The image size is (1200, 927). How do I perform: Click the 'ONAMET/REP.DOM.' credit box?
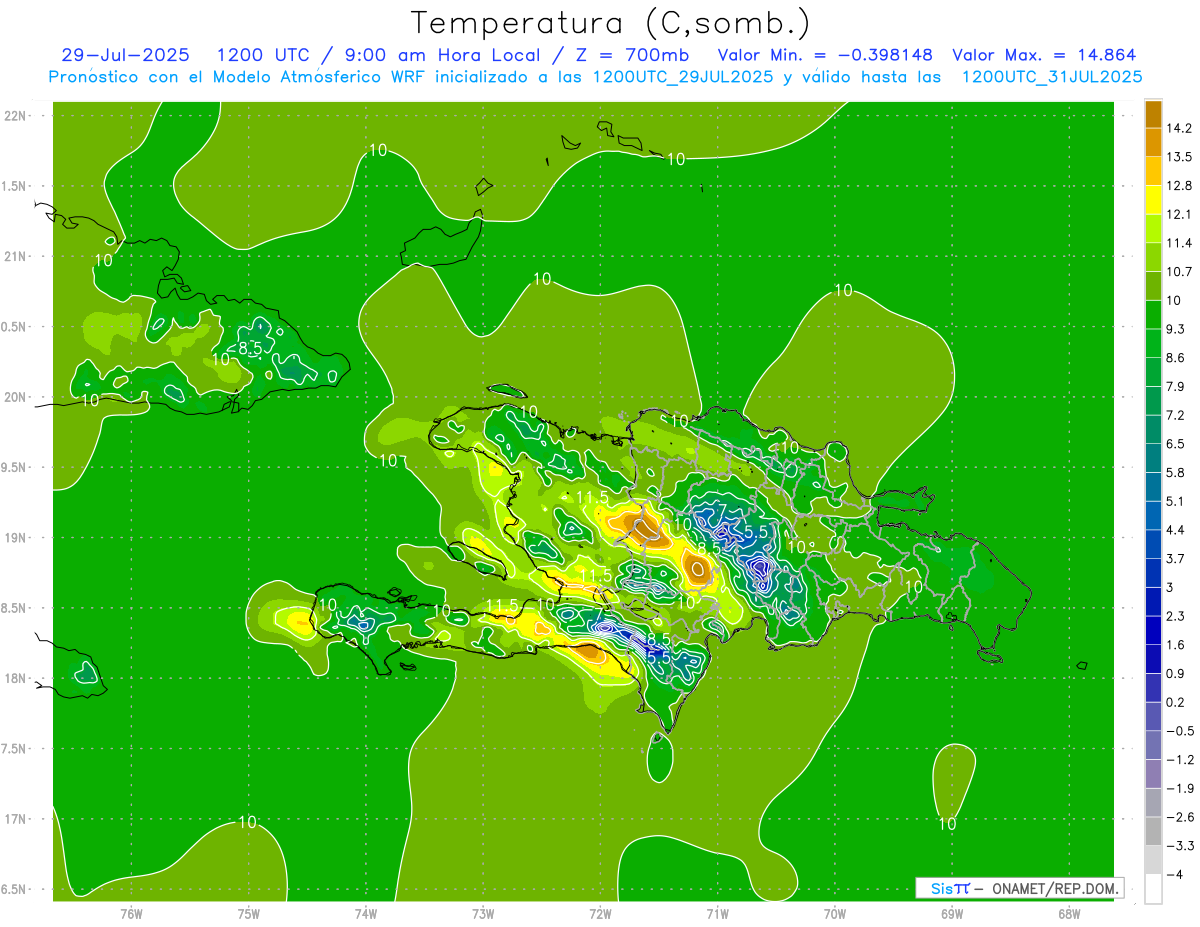tap(1056, 888)
